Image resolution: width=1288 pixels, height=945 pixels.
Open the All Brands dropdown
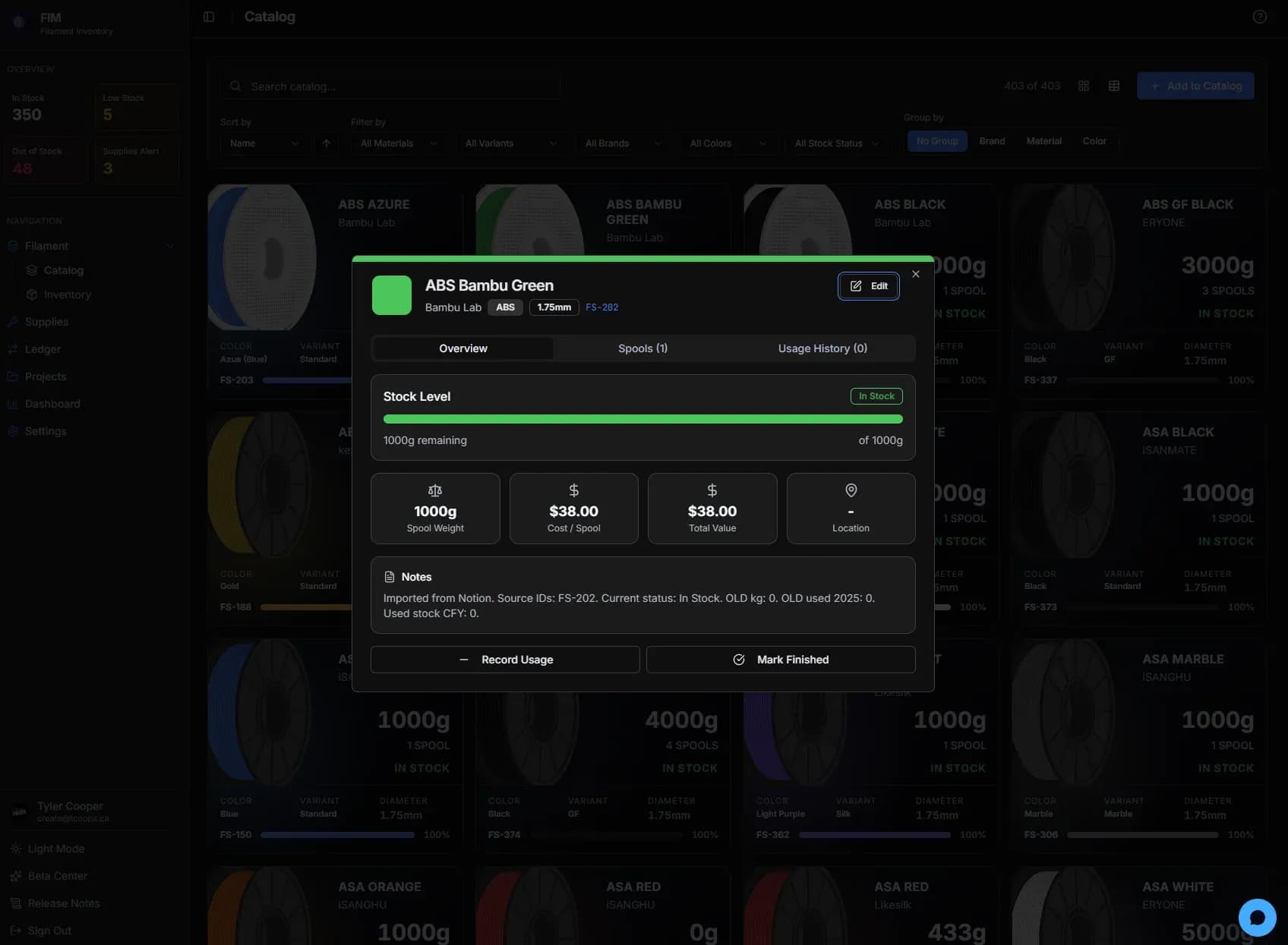coord(623,143)
